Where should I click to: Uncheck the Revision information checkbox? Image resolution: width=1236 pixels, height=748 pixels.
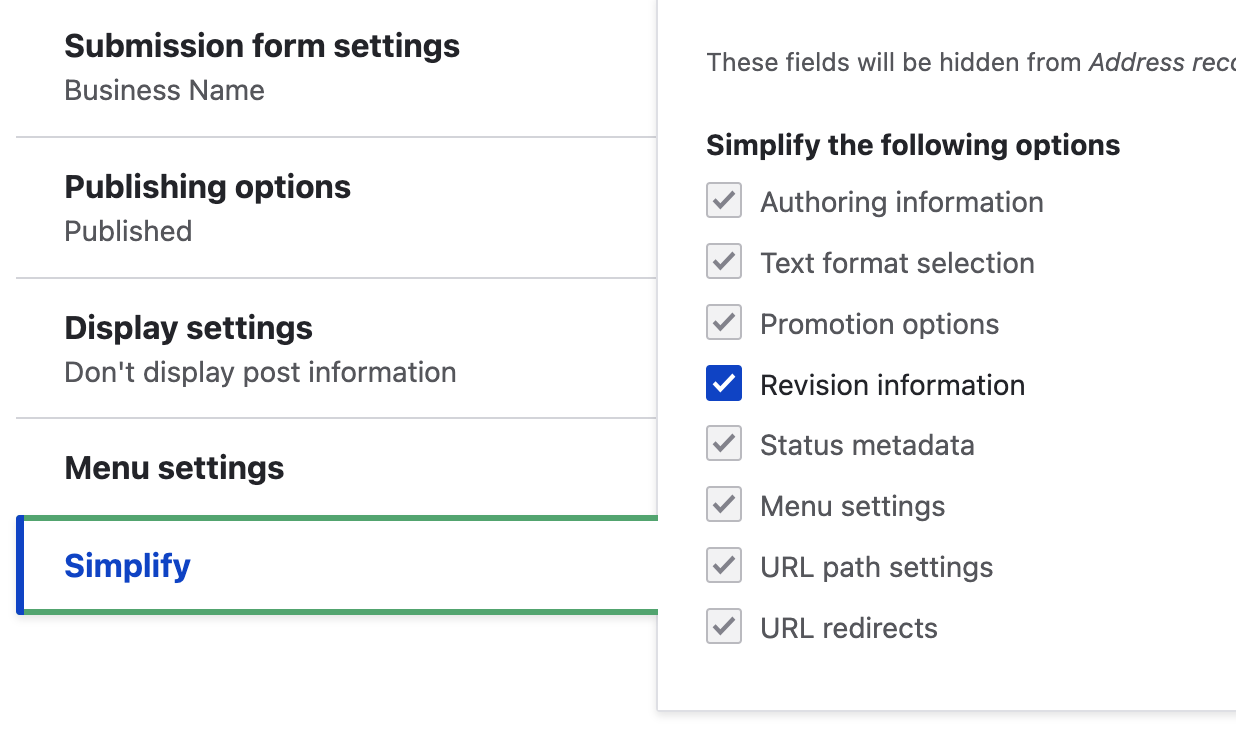724,384
